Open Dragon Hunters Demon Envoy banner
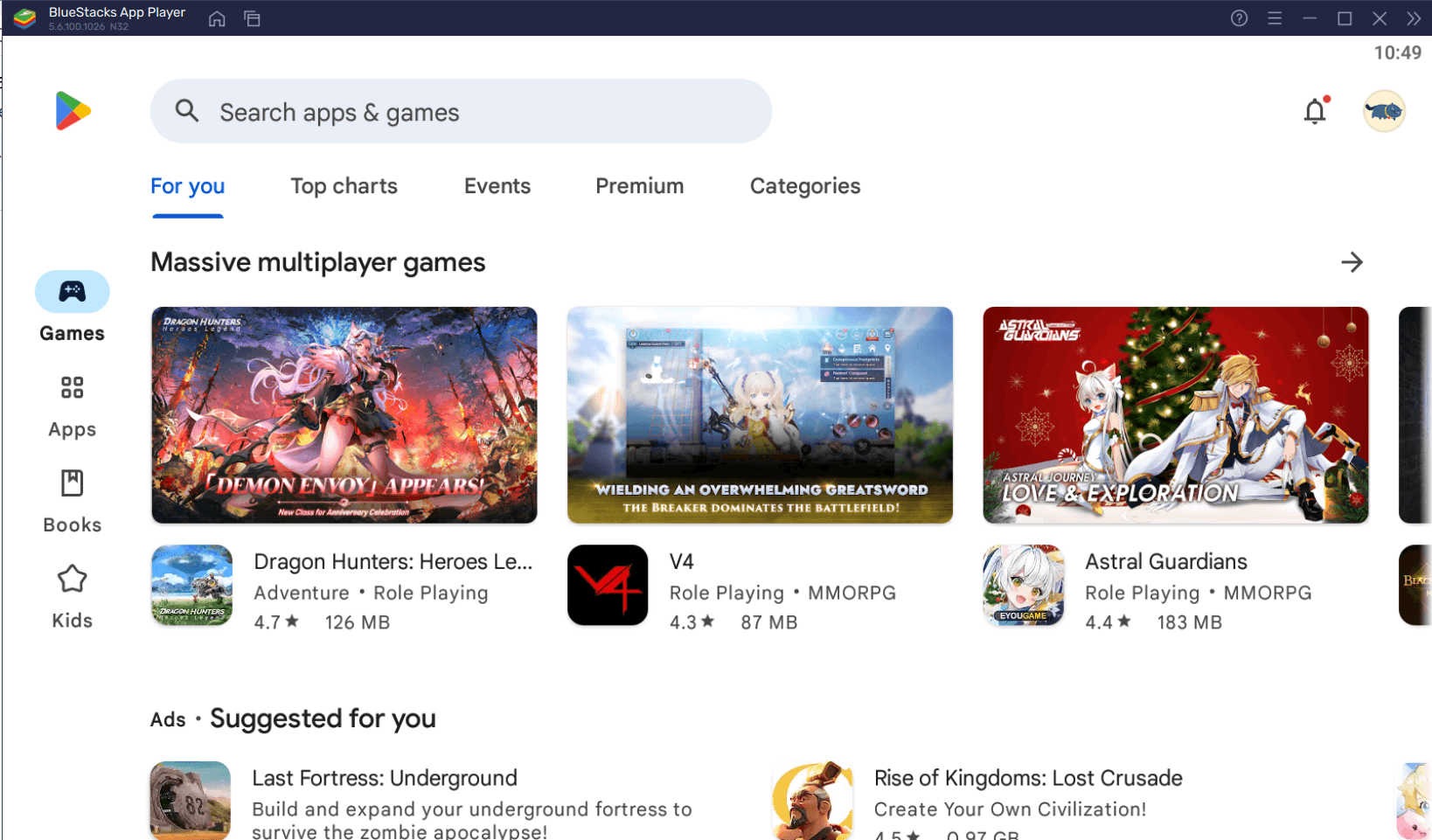This screenshot has height=840, width=1432. [344, 415]
